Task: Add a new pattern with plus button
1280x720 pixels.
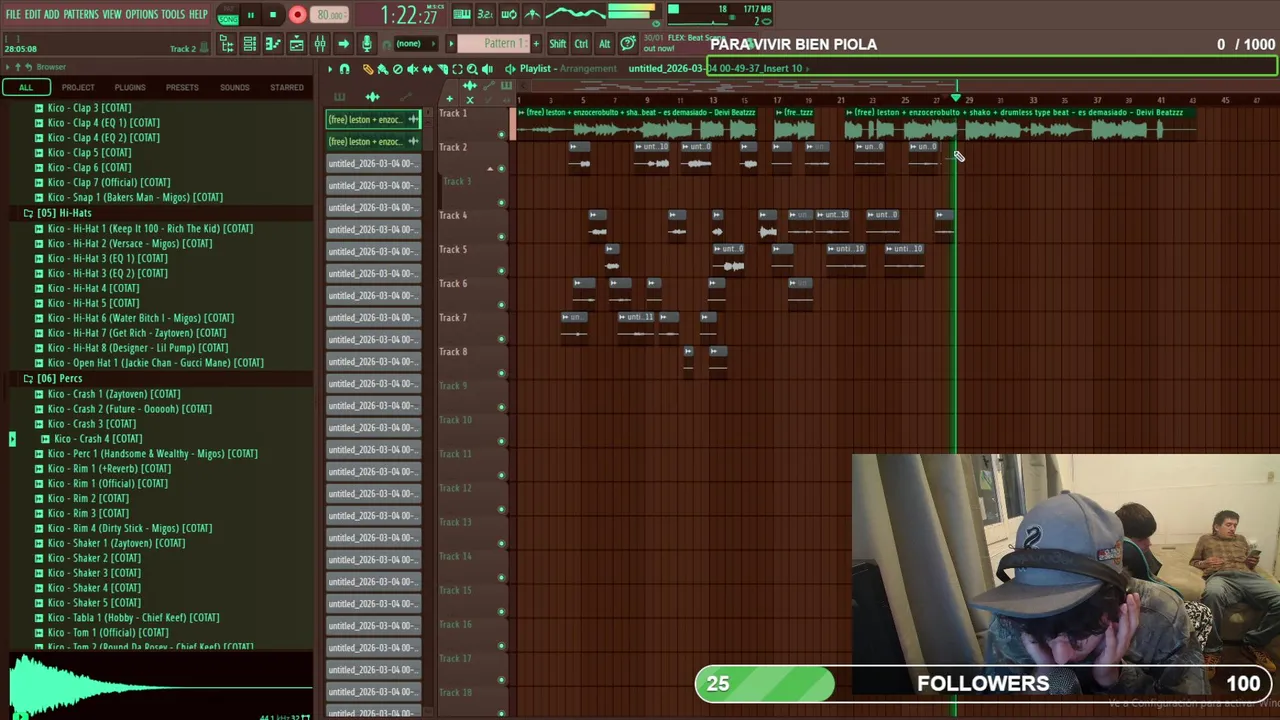Action: [x=536, y=44]
